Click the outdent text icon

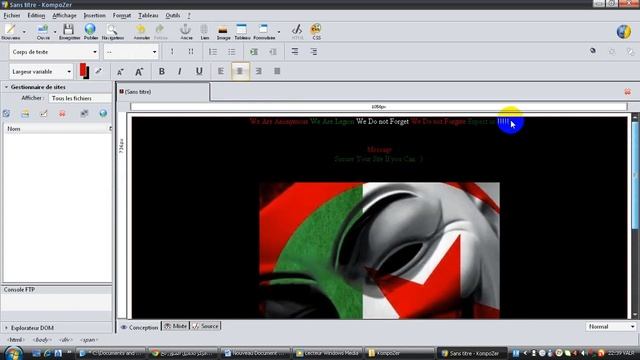273,52
